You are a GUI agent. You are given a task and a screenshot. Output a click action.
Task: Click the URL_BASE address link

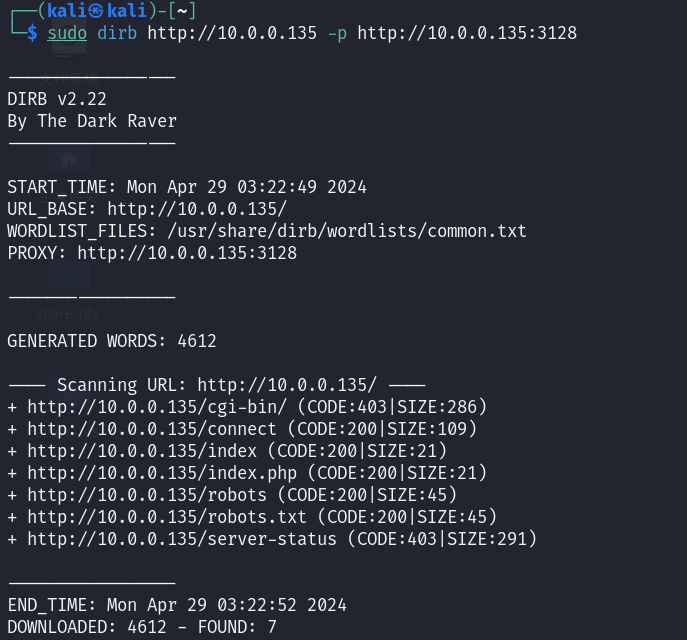pyautogui.click(x=197, y=209)
